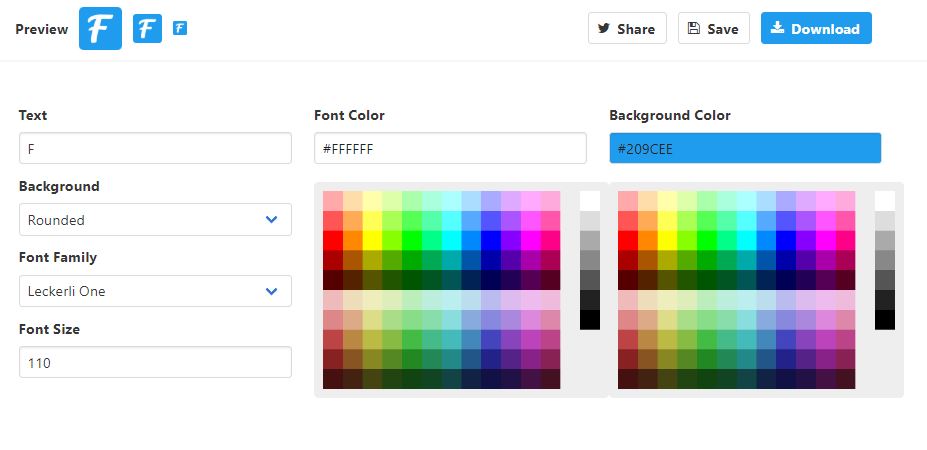Edit the Background Color hex field
Image resolution: width=927 pixels, height=450 pixels.
[745, 149]
